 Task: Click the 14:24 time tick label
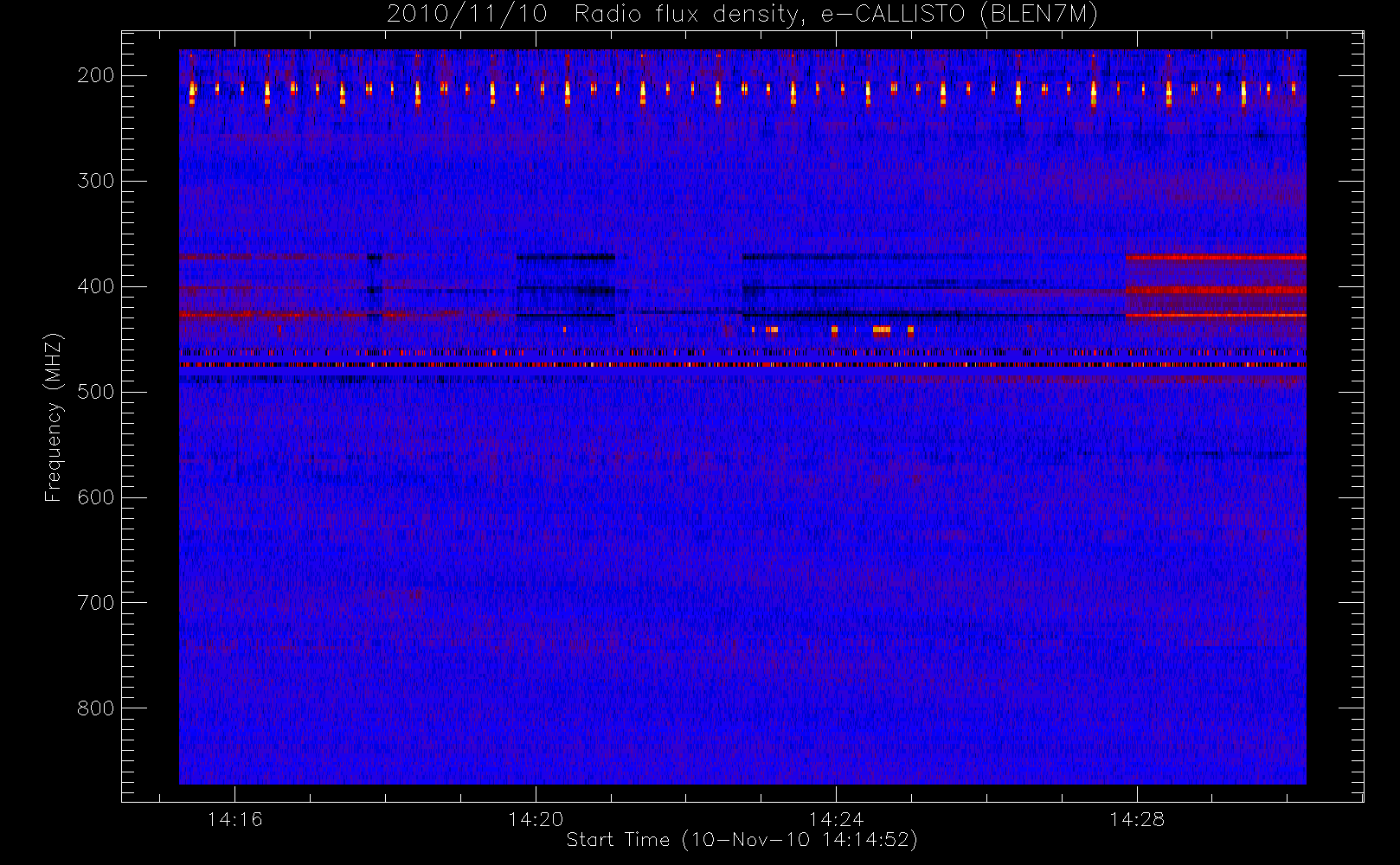tap(836, 819)
